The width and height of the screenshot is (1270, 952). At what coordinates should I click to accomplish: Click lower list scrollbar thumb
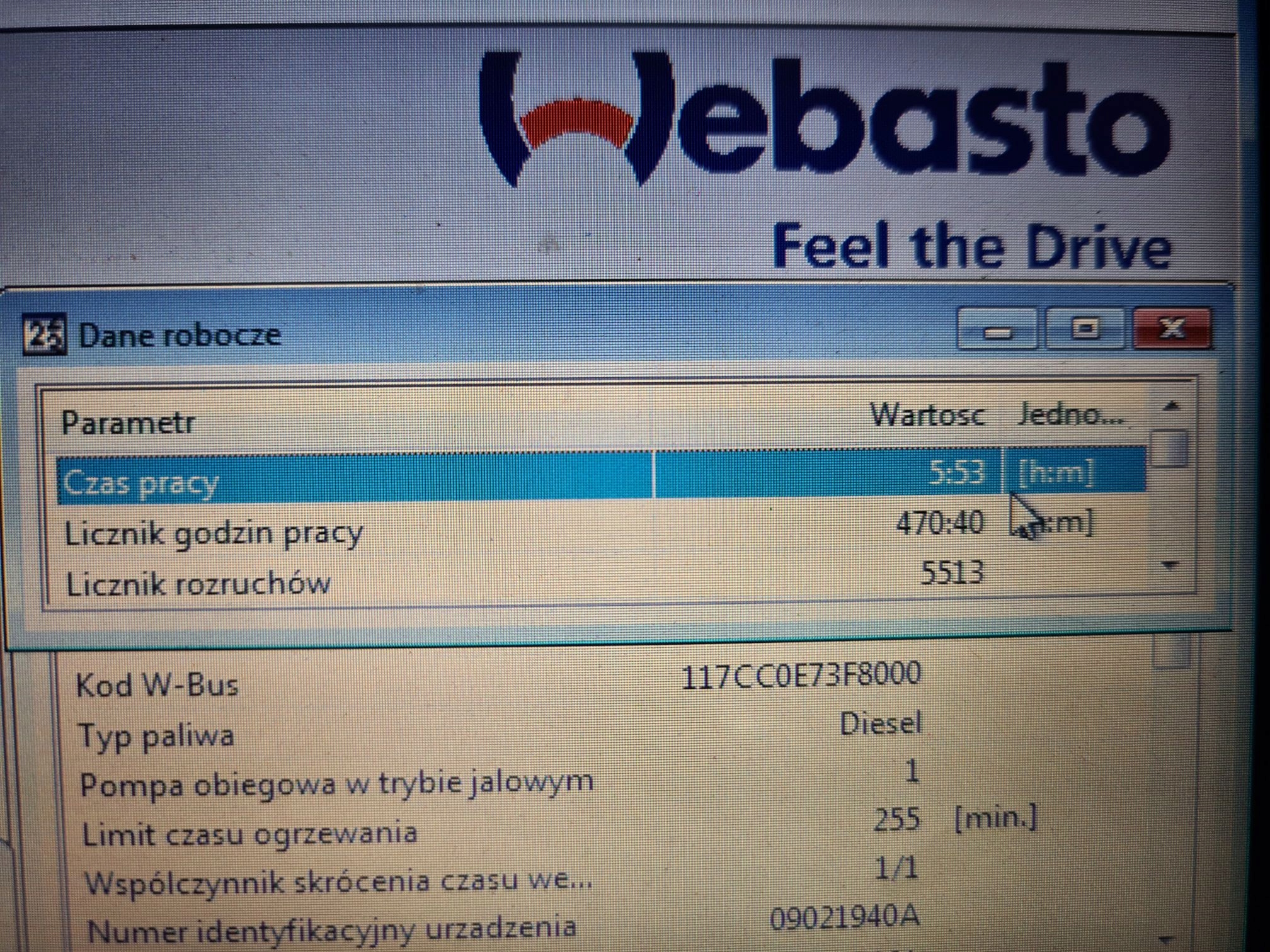pos(1170,652)
